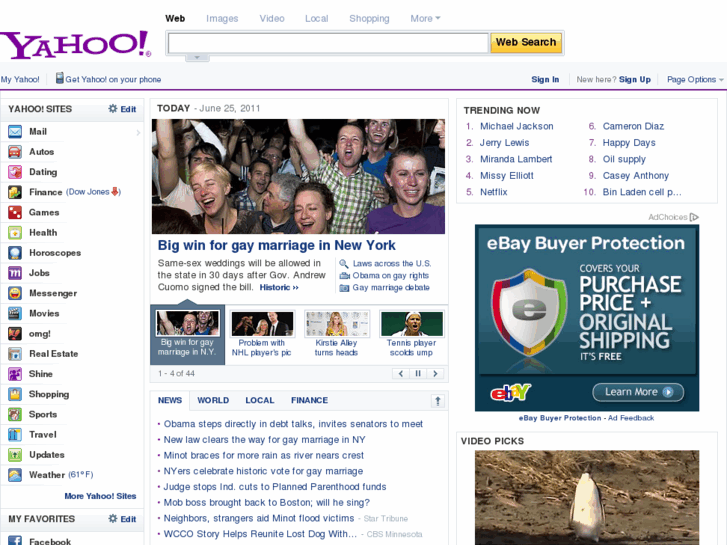
Task: Click the Travel suitcase icon
Action: (15, 435)
